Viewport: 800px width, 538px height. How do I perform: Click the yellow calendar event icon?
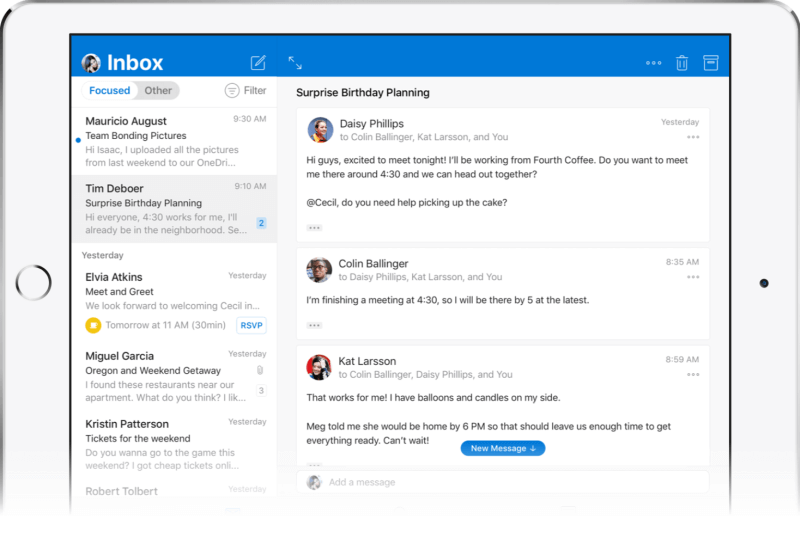tap(93, 325)
